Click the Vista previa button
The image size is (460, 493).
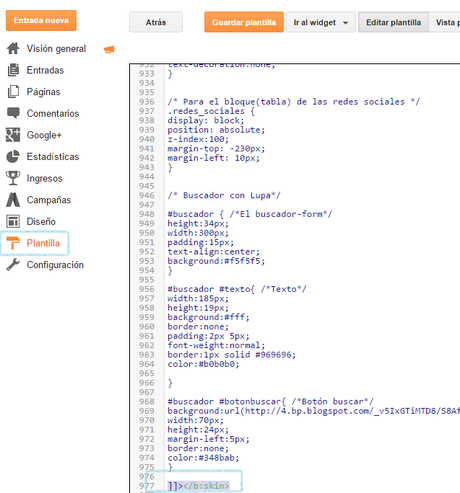click(x=445, y=22)
